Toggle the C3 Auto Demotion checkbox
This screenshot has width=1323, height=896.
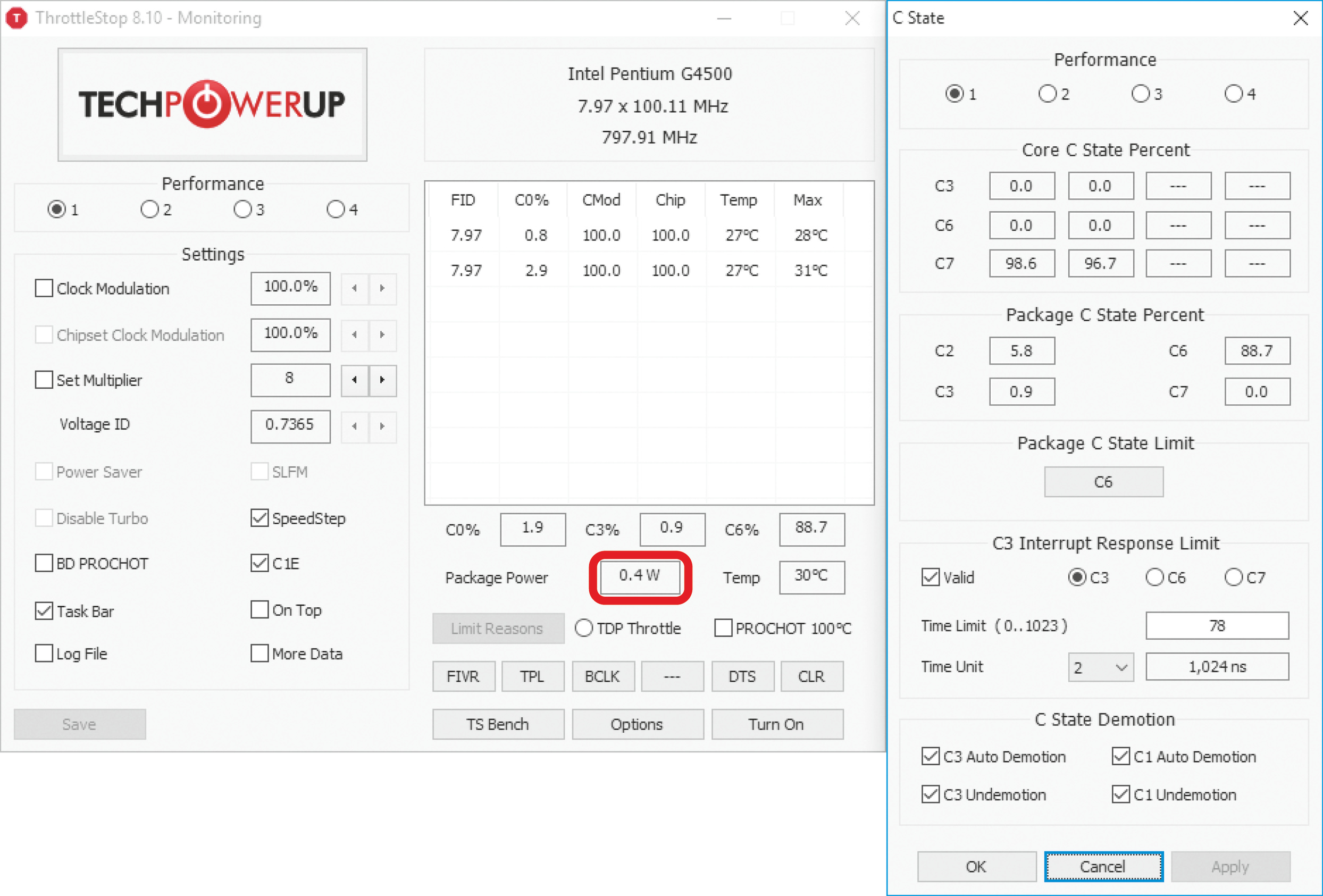point(930,757)
